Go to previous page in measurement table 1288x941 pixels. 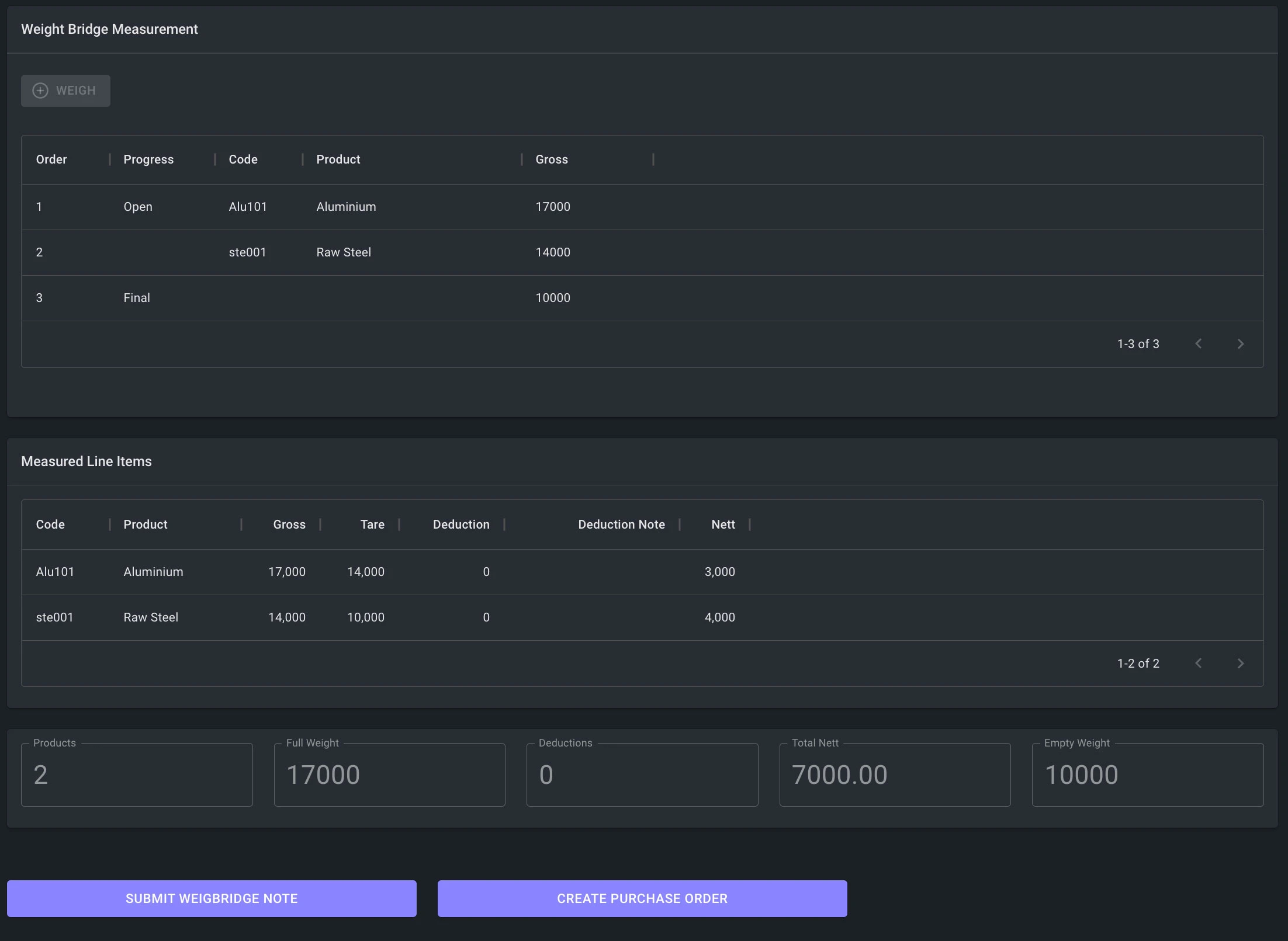tap(1199, 344)
